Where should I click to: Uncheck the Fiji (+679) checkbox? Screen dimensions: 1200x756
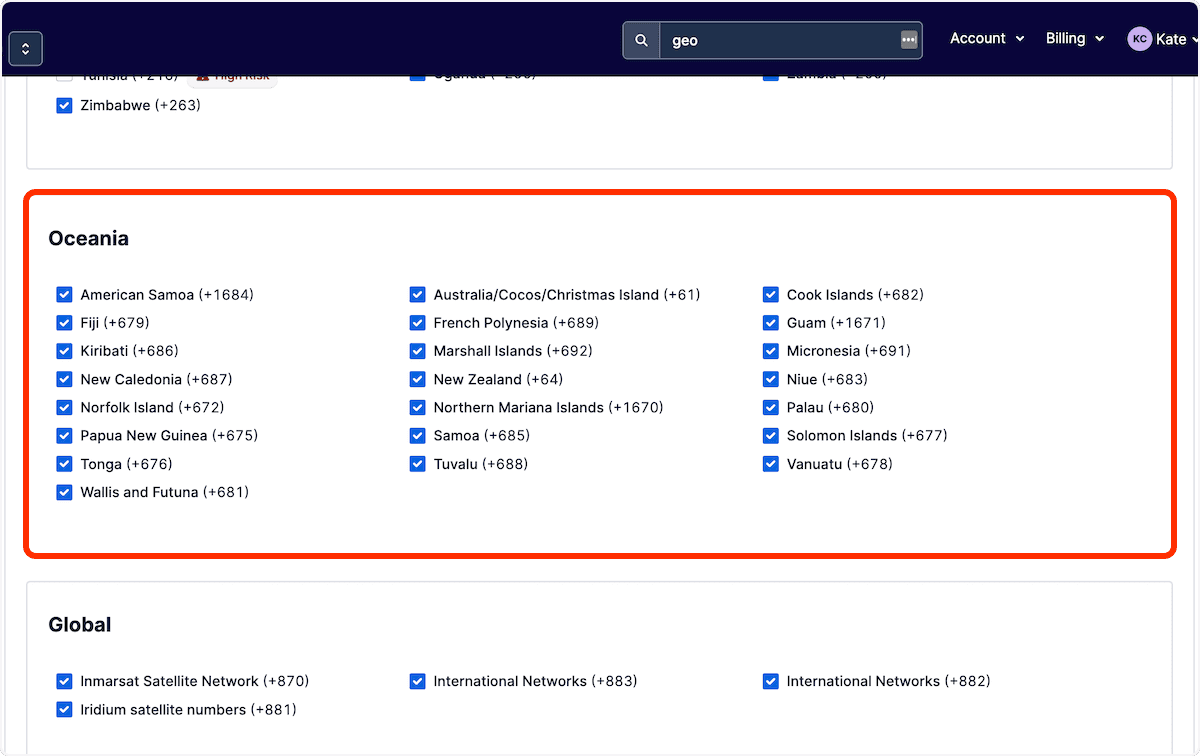tap(65, 323)
